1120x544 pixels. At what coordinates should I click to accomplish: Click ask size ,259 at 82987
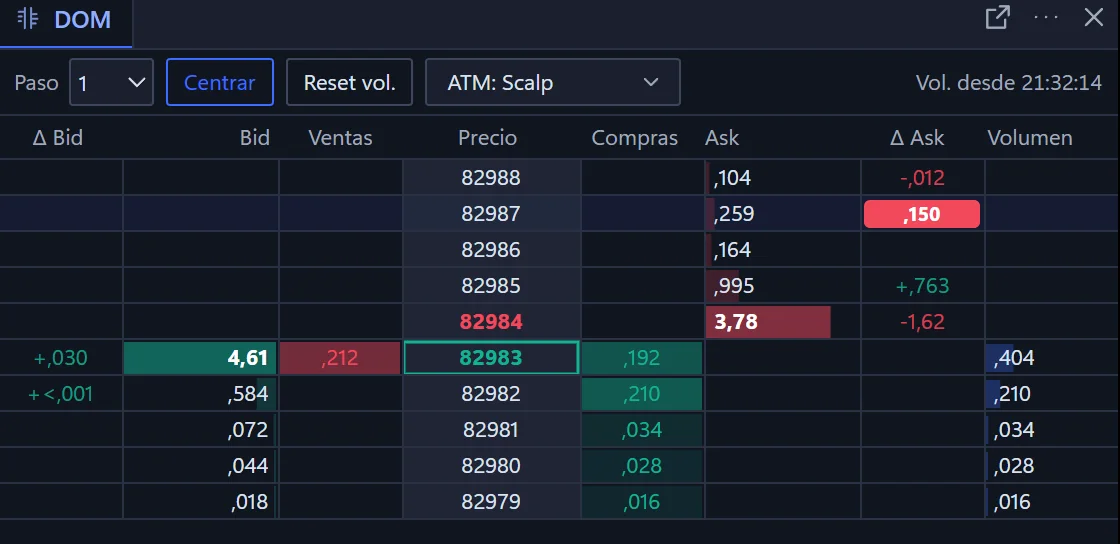(x=734, y=214)
